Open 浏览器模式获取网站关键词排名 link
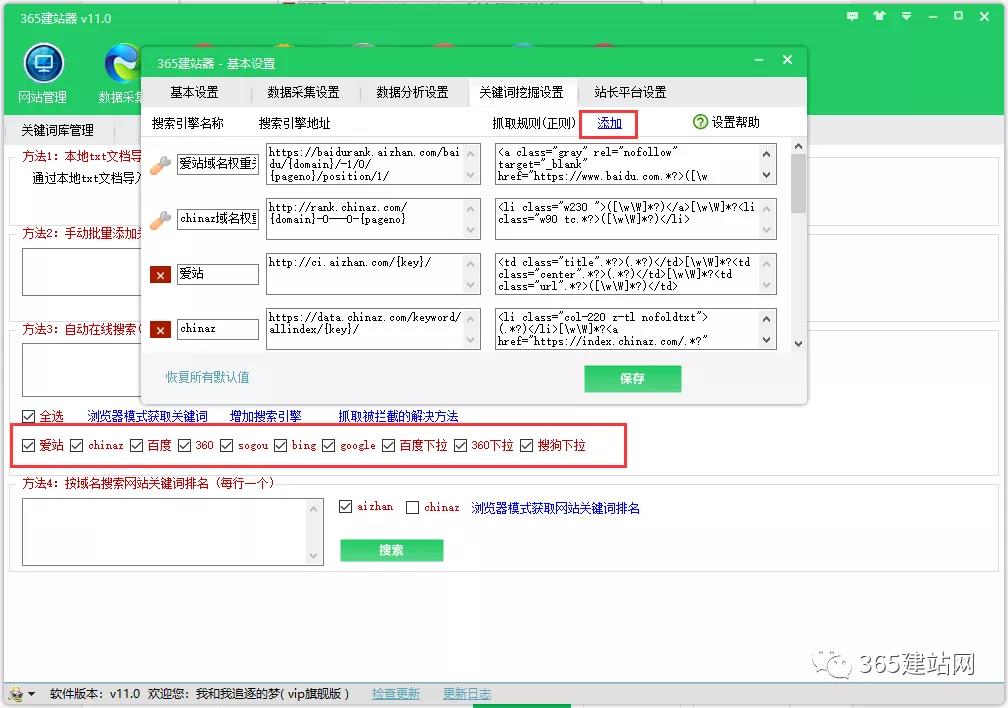The width and height of the screenshot is (1008, 708). [555, 508]
